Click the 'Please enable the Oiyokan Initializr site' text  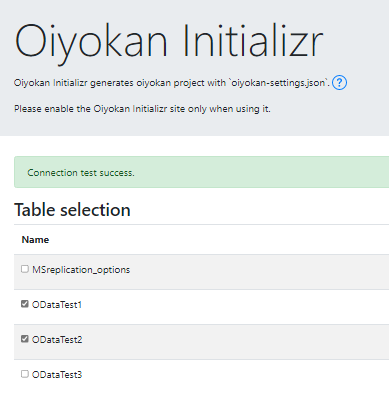(x=142, y=109)
